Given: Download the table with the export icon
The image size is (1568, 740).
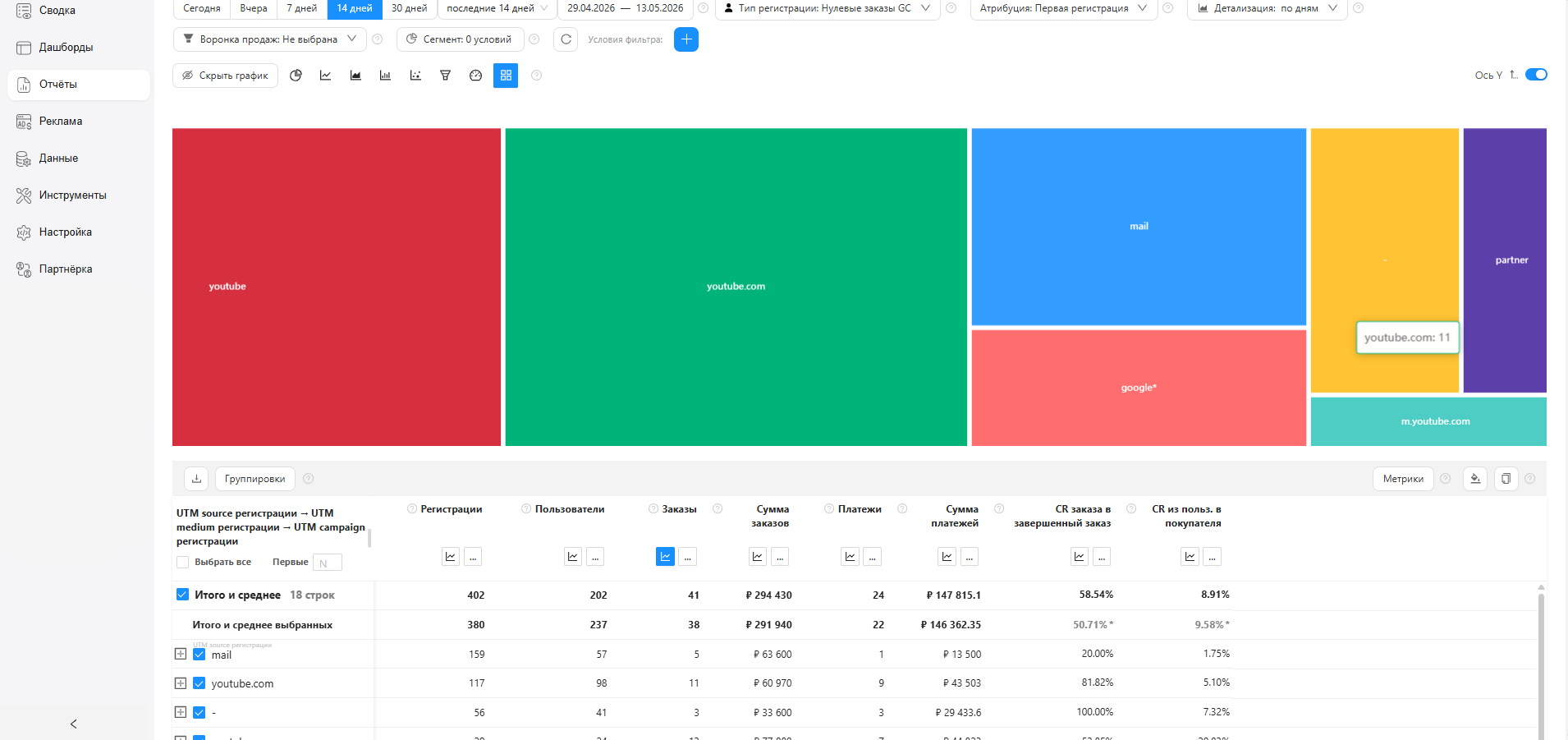Looking at the screenshot, I should [196, 479].
